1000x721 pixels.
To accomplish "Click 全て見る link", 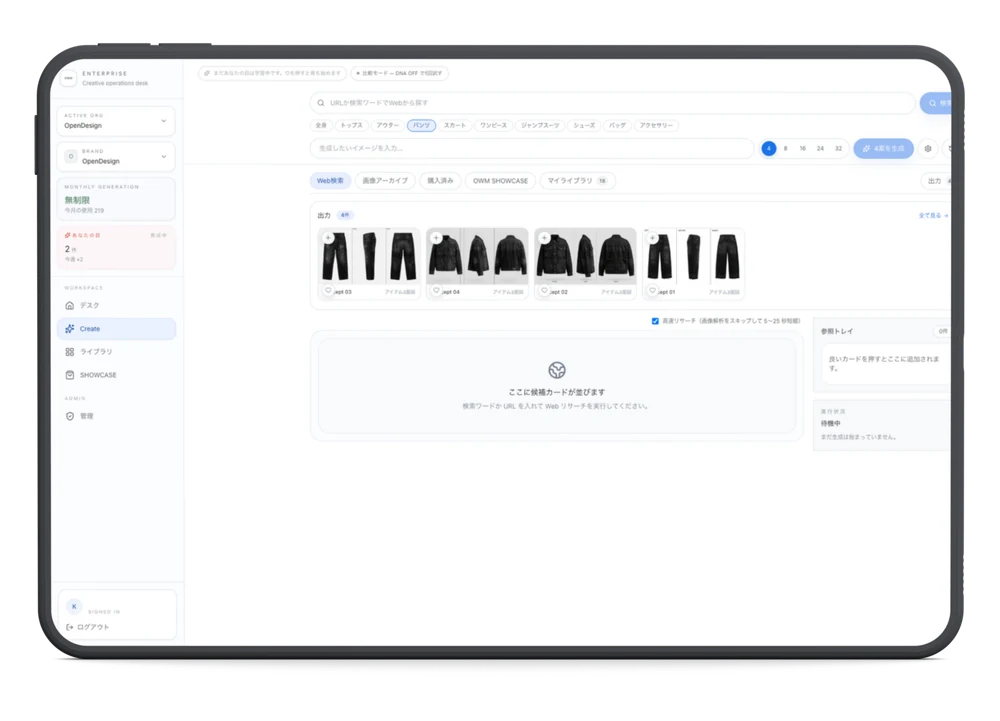I will (933, 215).
